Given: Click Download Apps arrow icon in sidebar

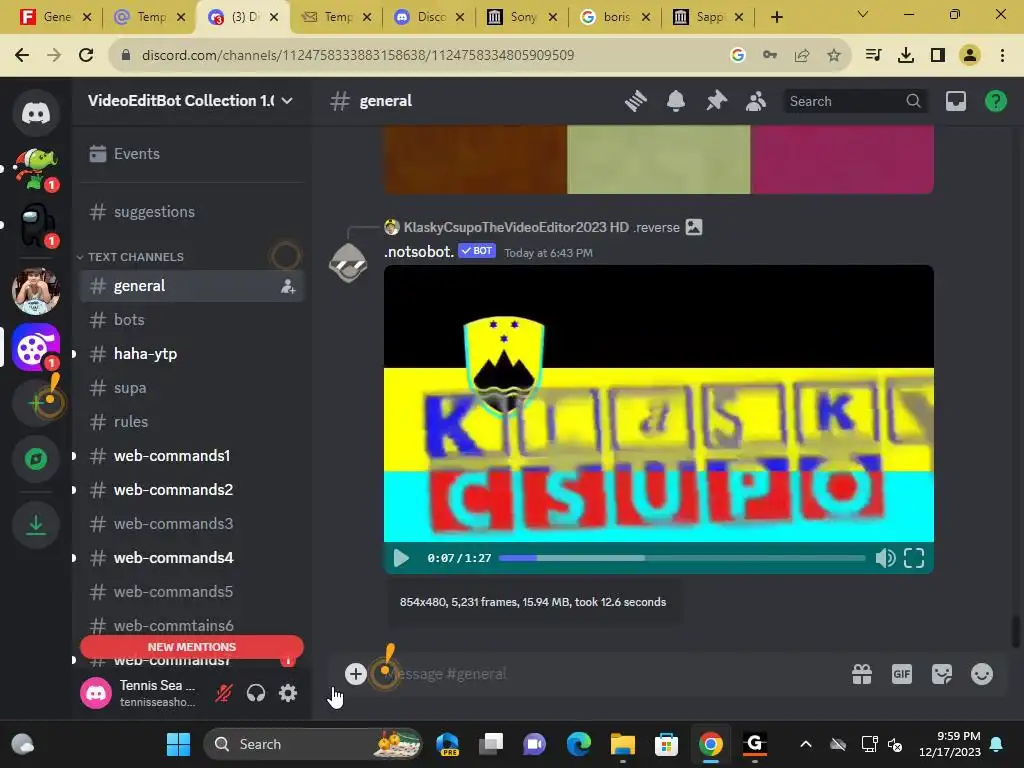Looking at the screenshot, I should tap(36, 524).
